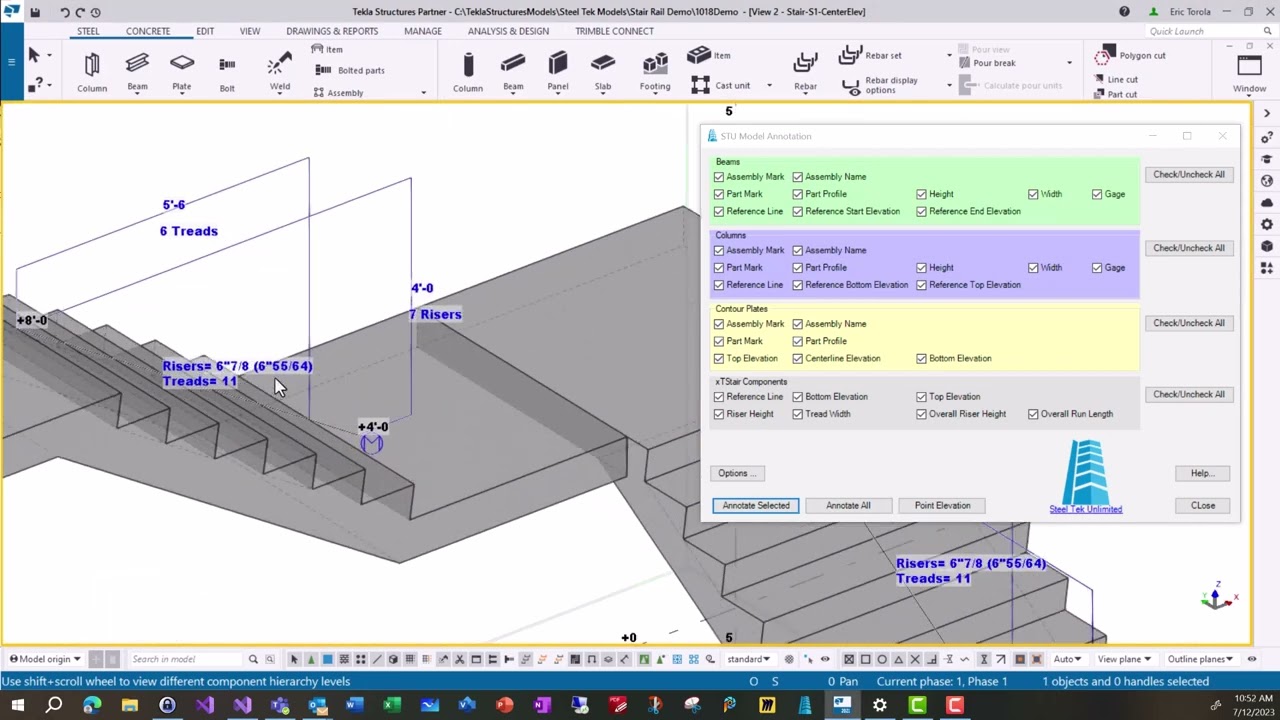Open the VIEW ribbon tab

click(x=250, y=31)
